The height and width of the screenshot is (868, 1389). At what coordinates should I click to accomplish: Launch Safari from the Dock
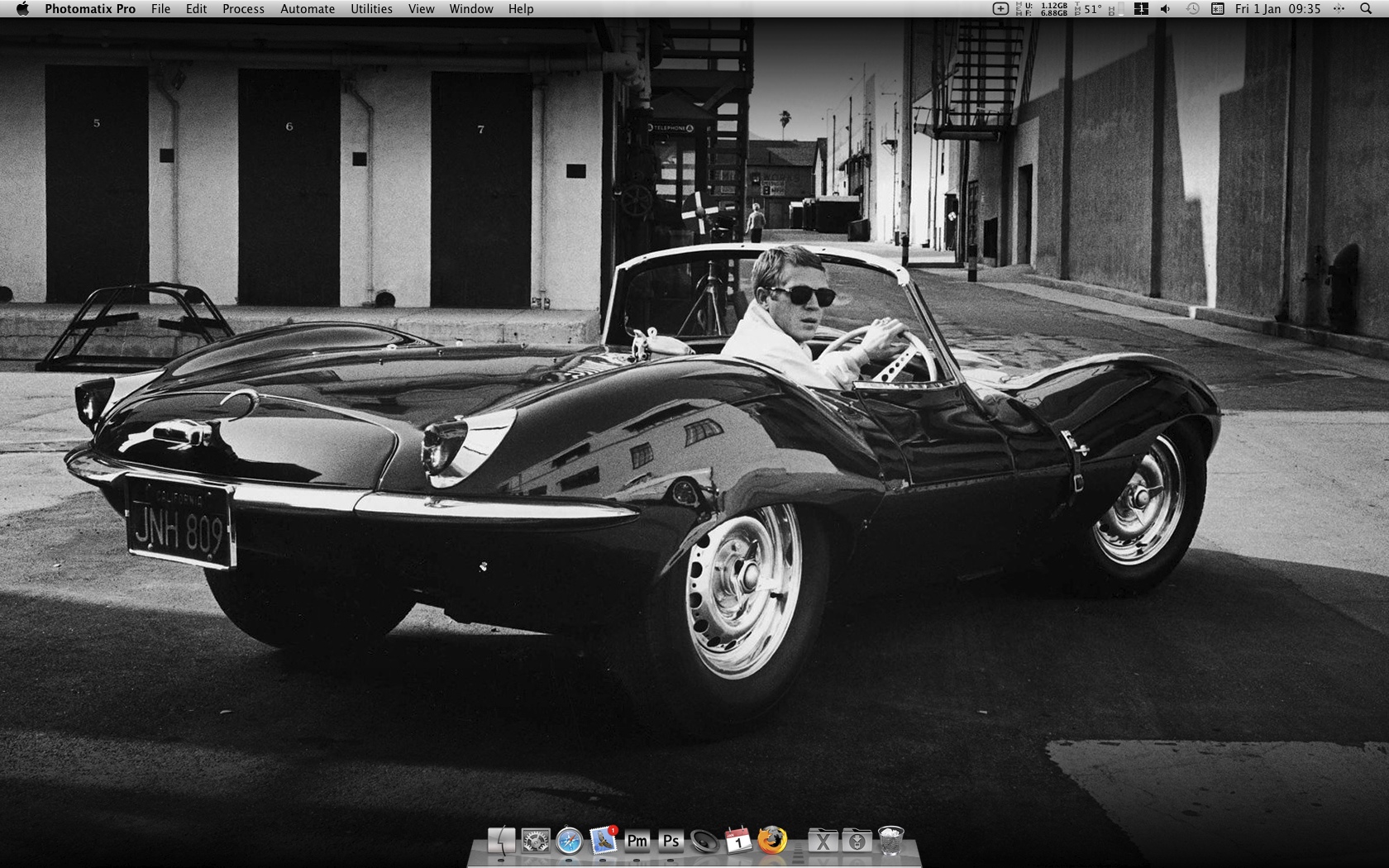pos(569,842)
